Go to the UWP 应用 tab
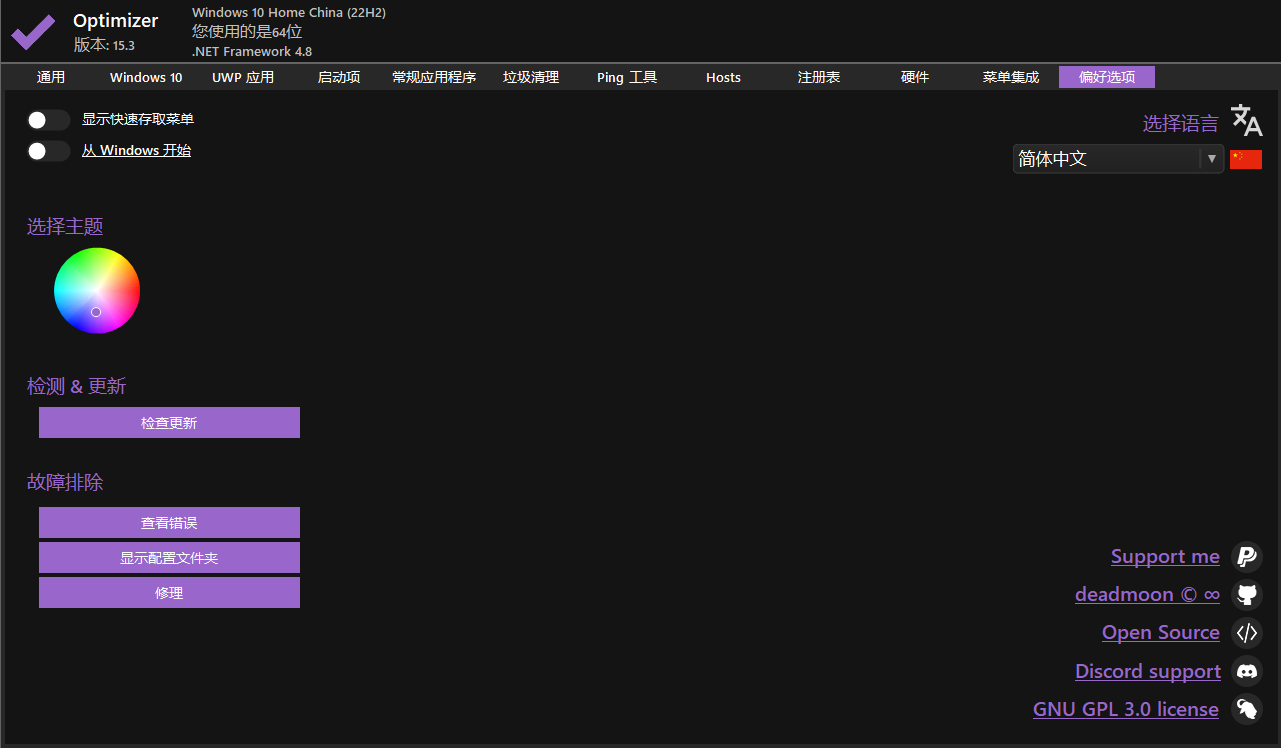 [x=243, y=77]
